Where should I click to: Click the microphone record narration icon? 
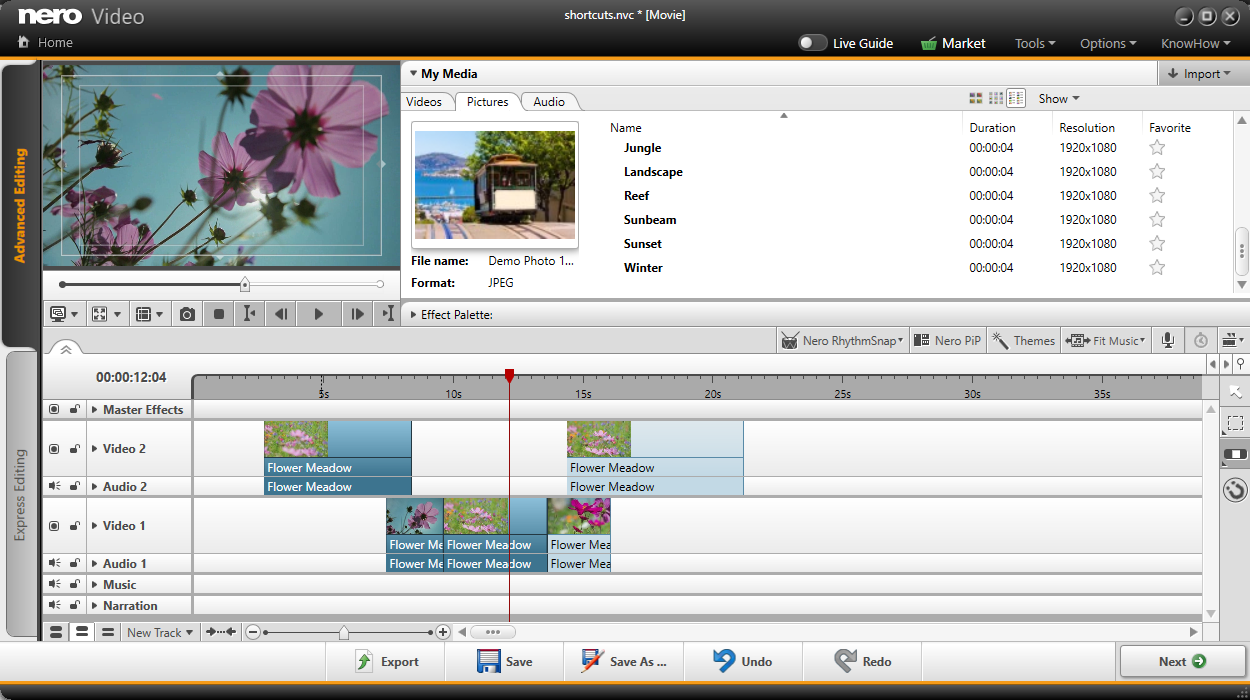(1167, 341)
